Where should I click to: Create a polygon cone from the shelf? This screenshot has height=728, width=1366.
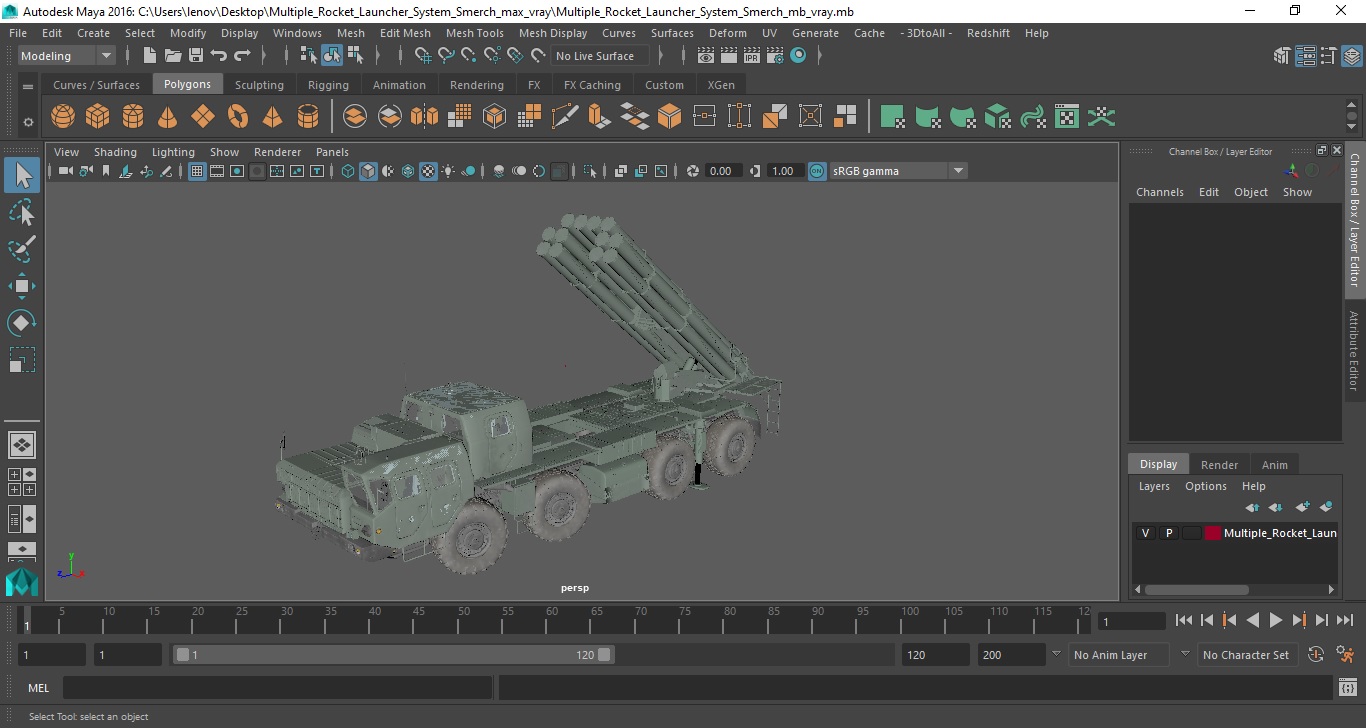click(168, 117)
